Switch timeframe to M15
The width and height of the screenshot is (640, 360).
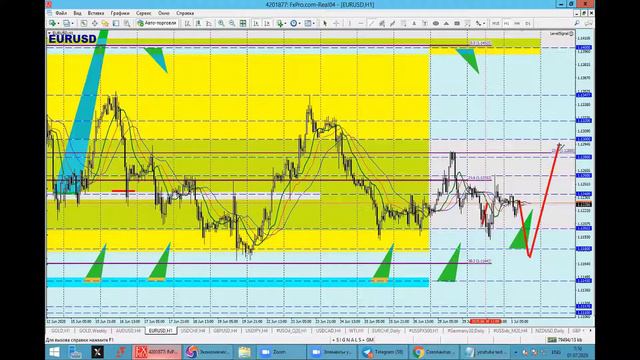click(496, 23)
